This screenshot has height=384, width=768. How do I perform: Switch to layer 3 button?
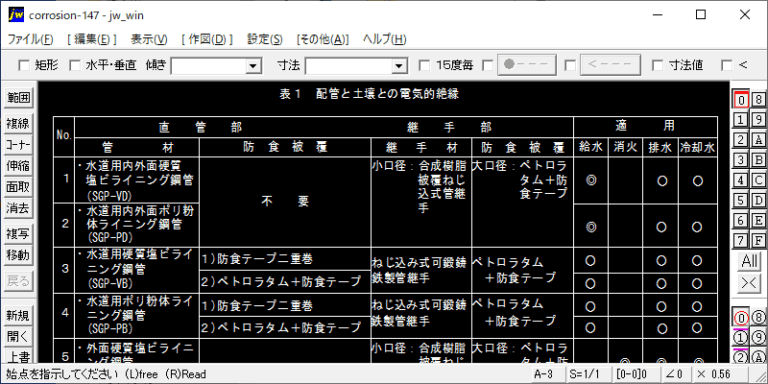pos(741,160)
